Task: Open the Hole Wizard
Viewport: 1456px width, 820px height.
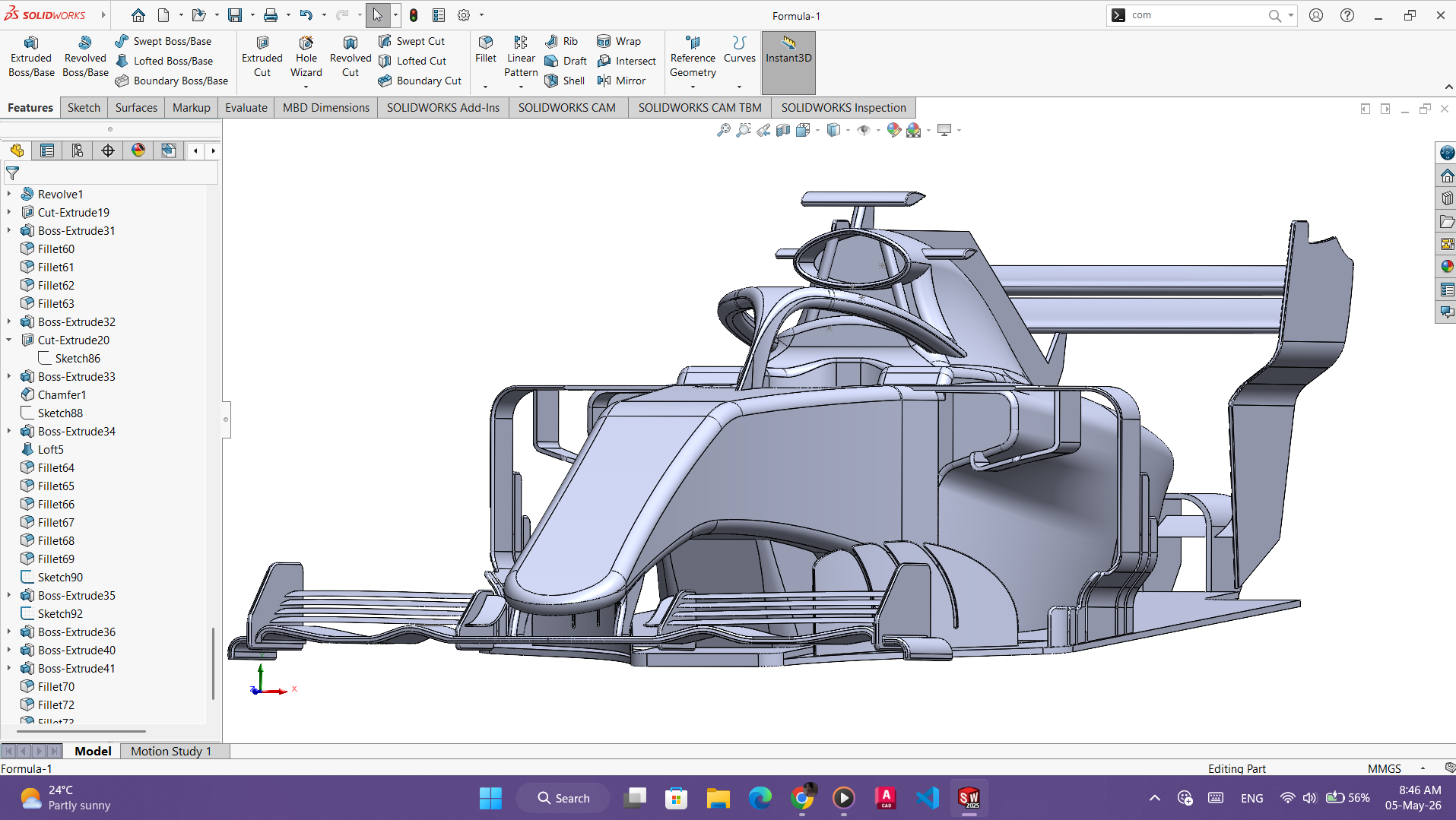Action: click(x=306, y=57)
